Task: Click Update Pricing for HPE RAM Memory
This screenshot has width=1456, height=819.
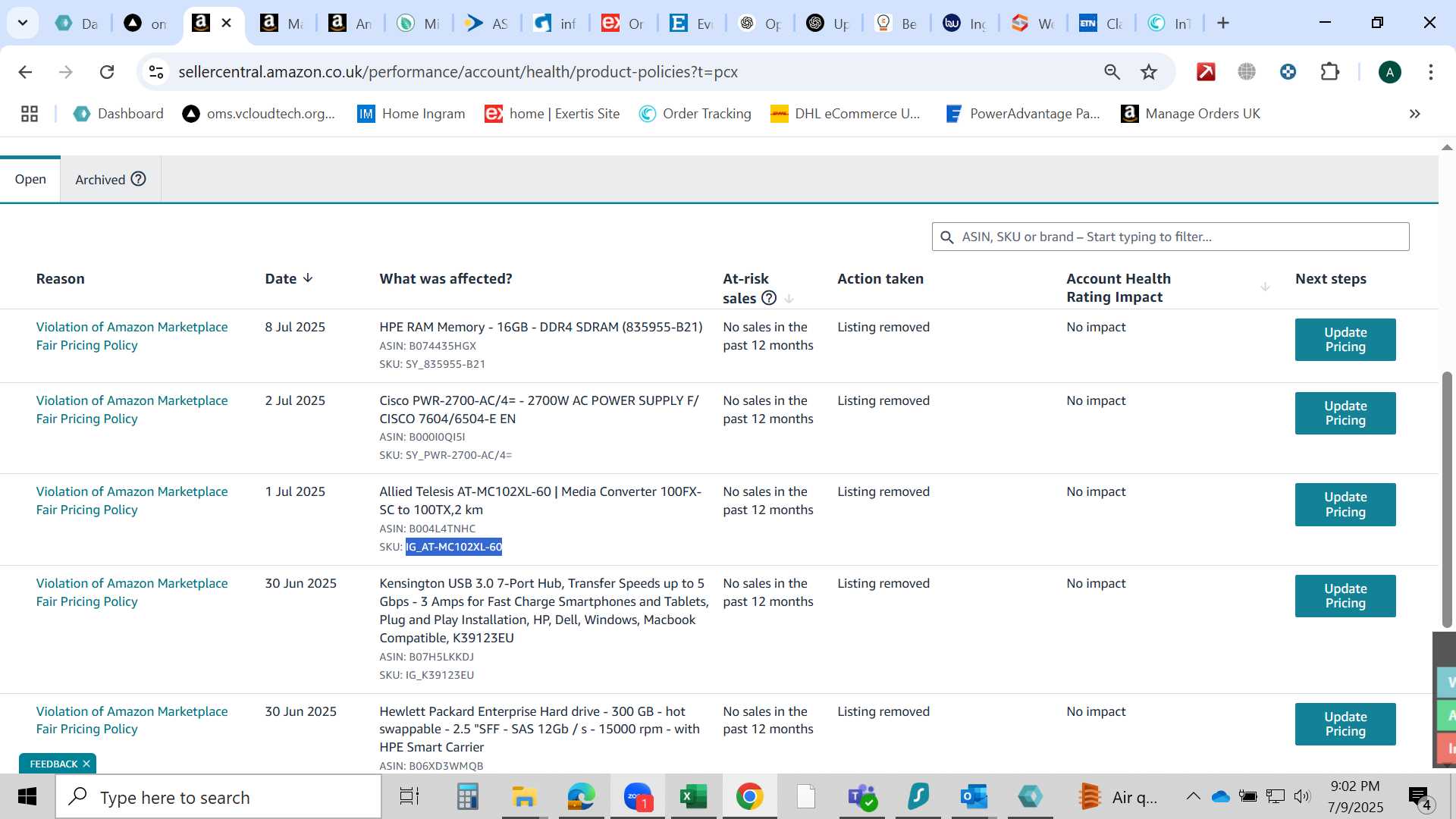Action: [x=1345, y=340]
